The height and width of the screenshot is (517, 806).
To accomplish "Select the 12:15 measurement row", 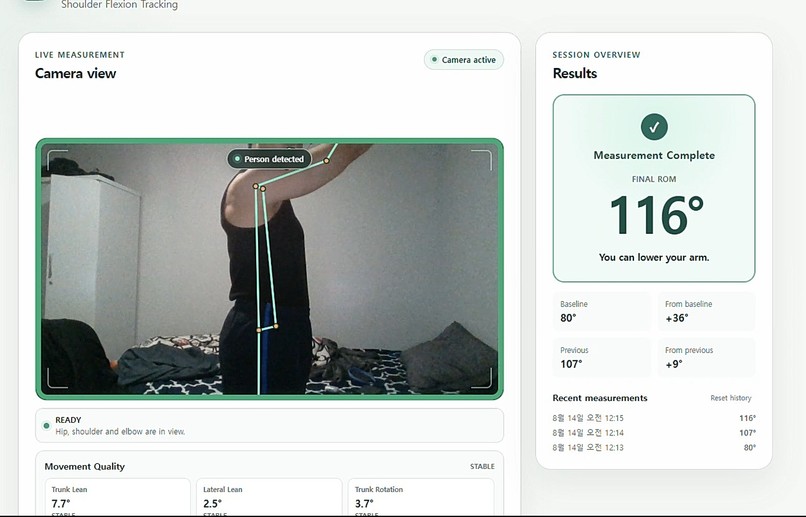I will click(x=654, y=418).
